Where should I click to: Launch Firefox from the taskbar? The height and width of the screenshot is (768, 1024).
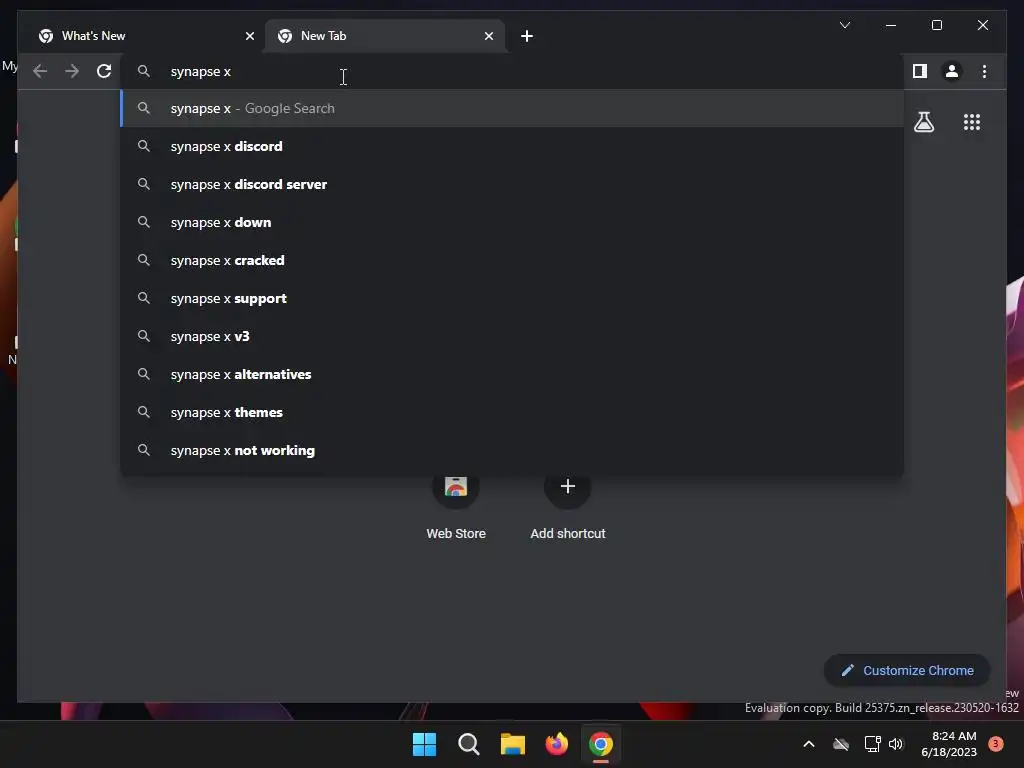[556, 744]
